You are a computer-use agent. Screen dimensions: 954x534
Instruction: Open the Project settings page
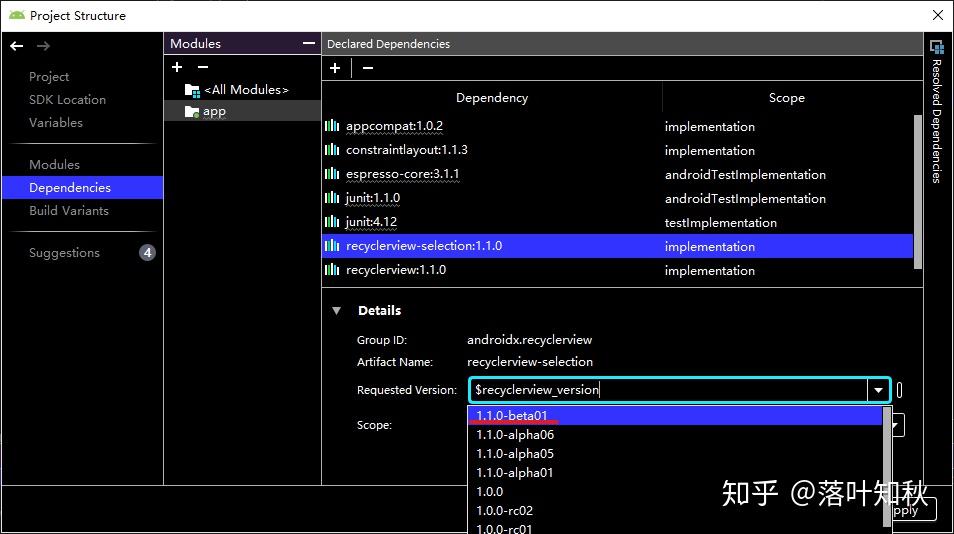coord(49,77)
